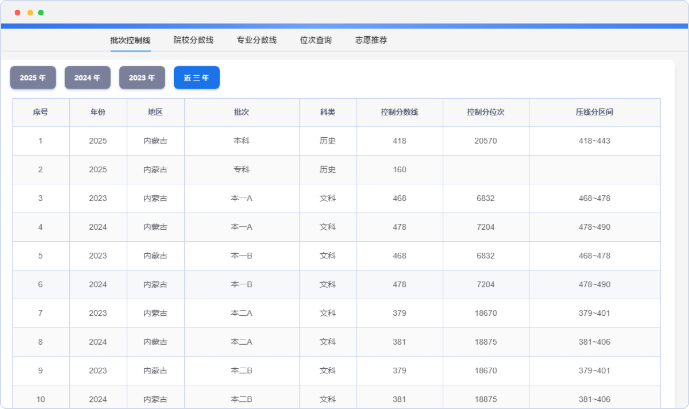This screenshot has width=689, height=409.
Task: Select the 志愿推荐 tab
Action: (x=371, y=40)
